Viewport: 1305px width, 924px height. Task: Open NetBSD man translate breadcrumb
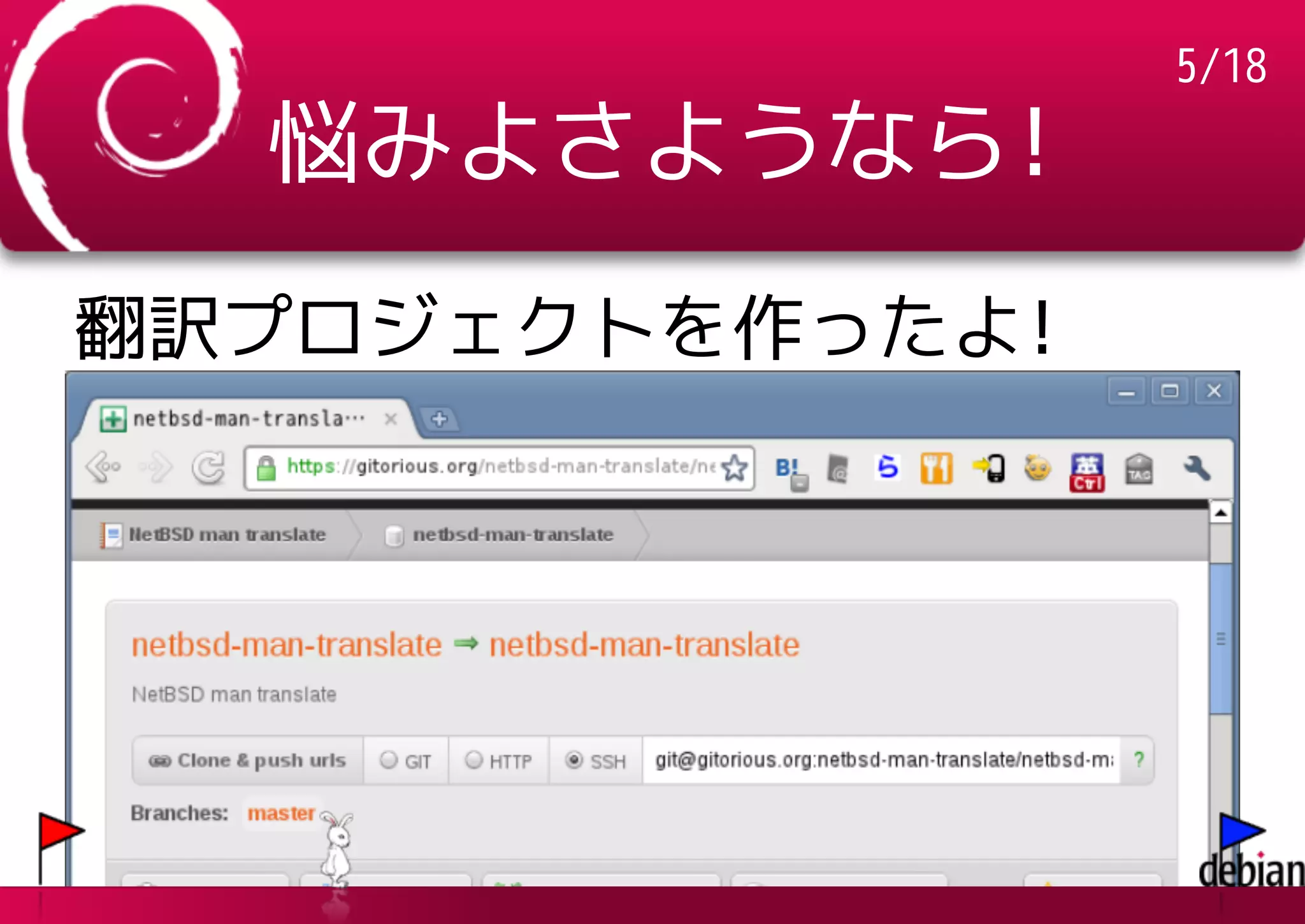pos(227,535)
